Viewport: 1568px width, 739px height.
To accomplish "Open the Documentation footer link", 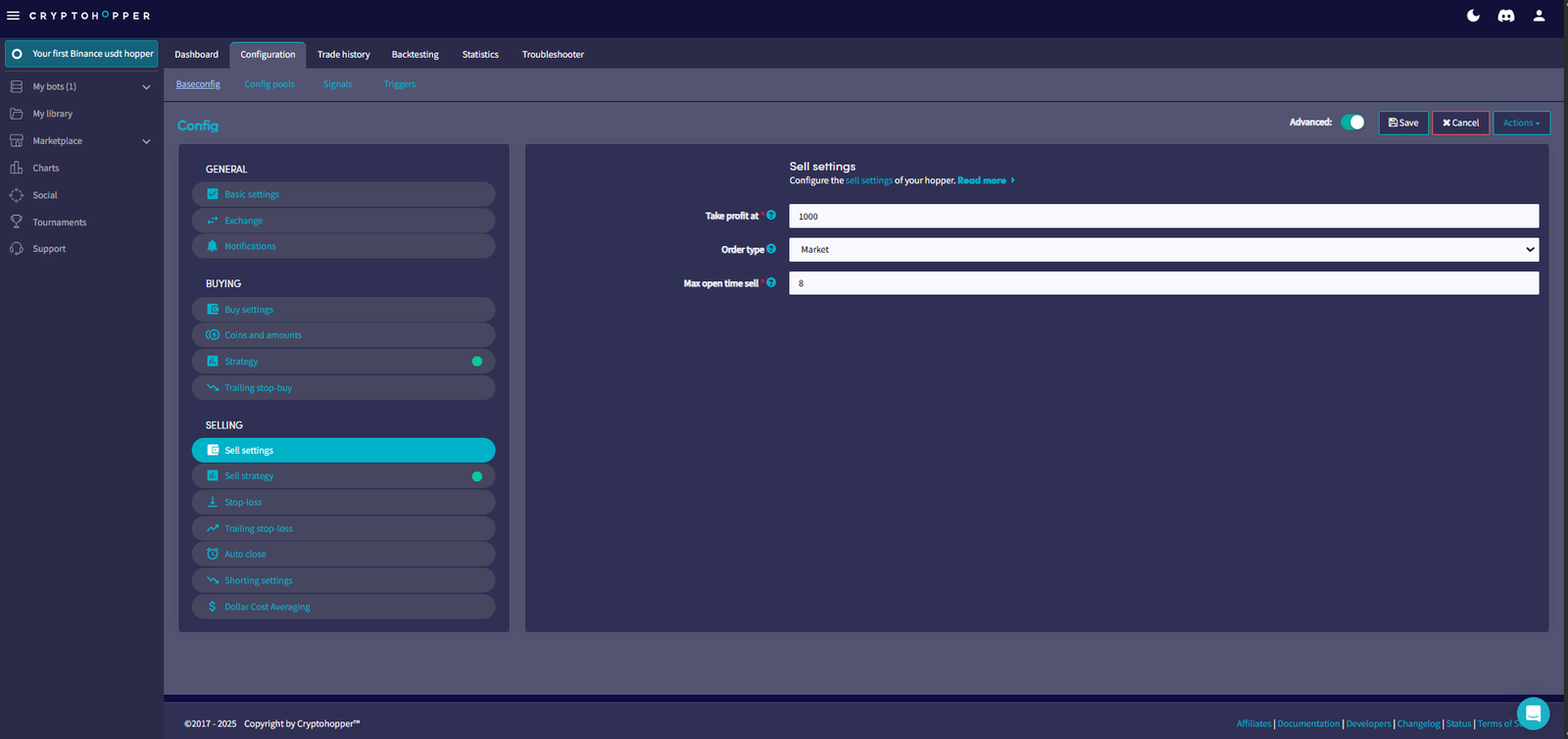I will pos(1308,723).
